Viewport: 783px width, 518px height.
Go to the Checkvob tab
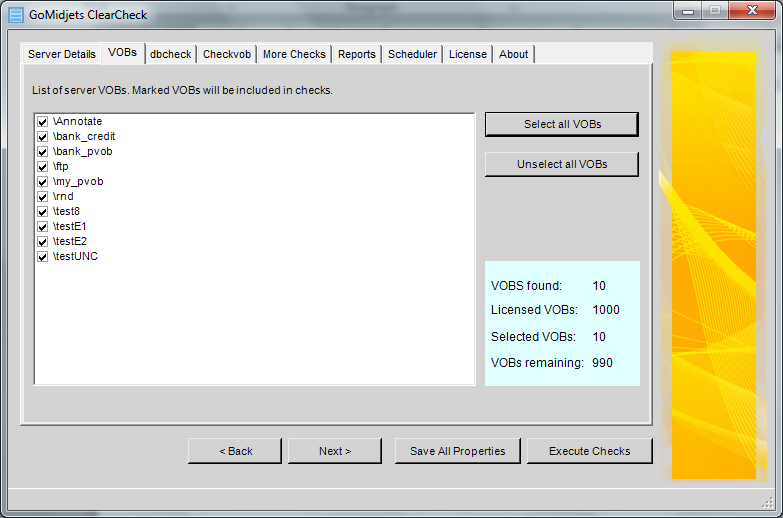click(227, 54)
